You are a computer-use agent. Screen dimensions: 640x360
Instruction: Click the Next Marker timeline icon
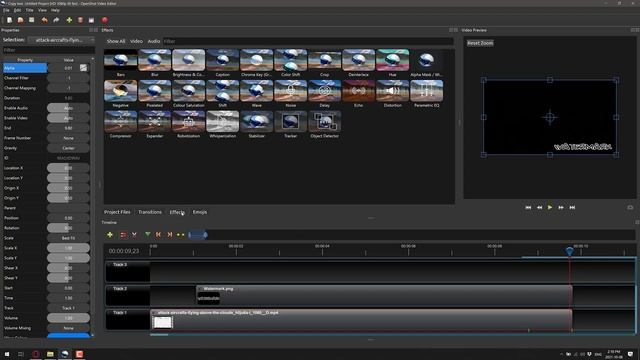coord(169,235)
